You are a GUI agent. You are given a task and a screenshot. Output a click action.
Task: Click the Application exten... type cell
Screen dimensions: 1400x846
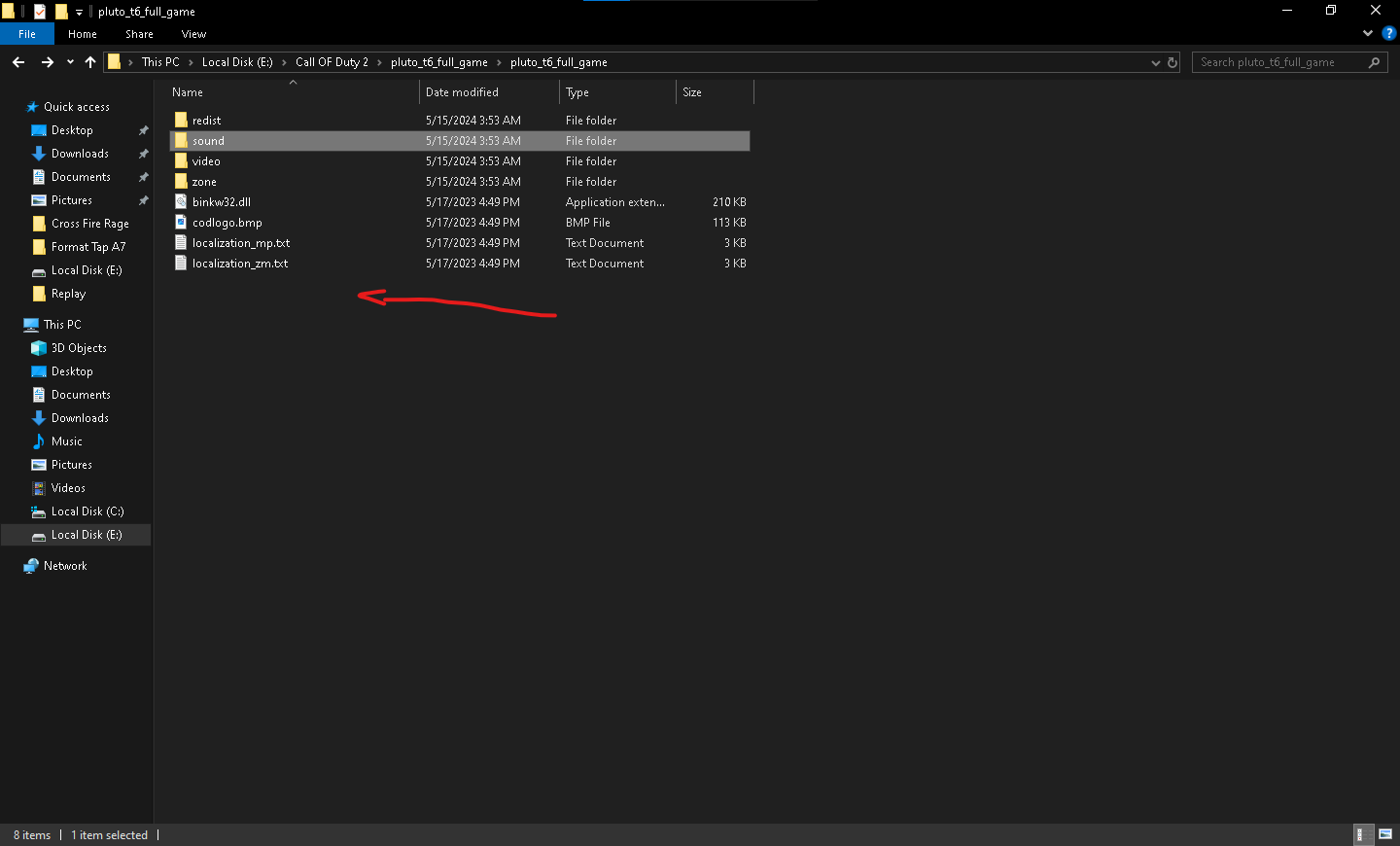pos(615,202)
